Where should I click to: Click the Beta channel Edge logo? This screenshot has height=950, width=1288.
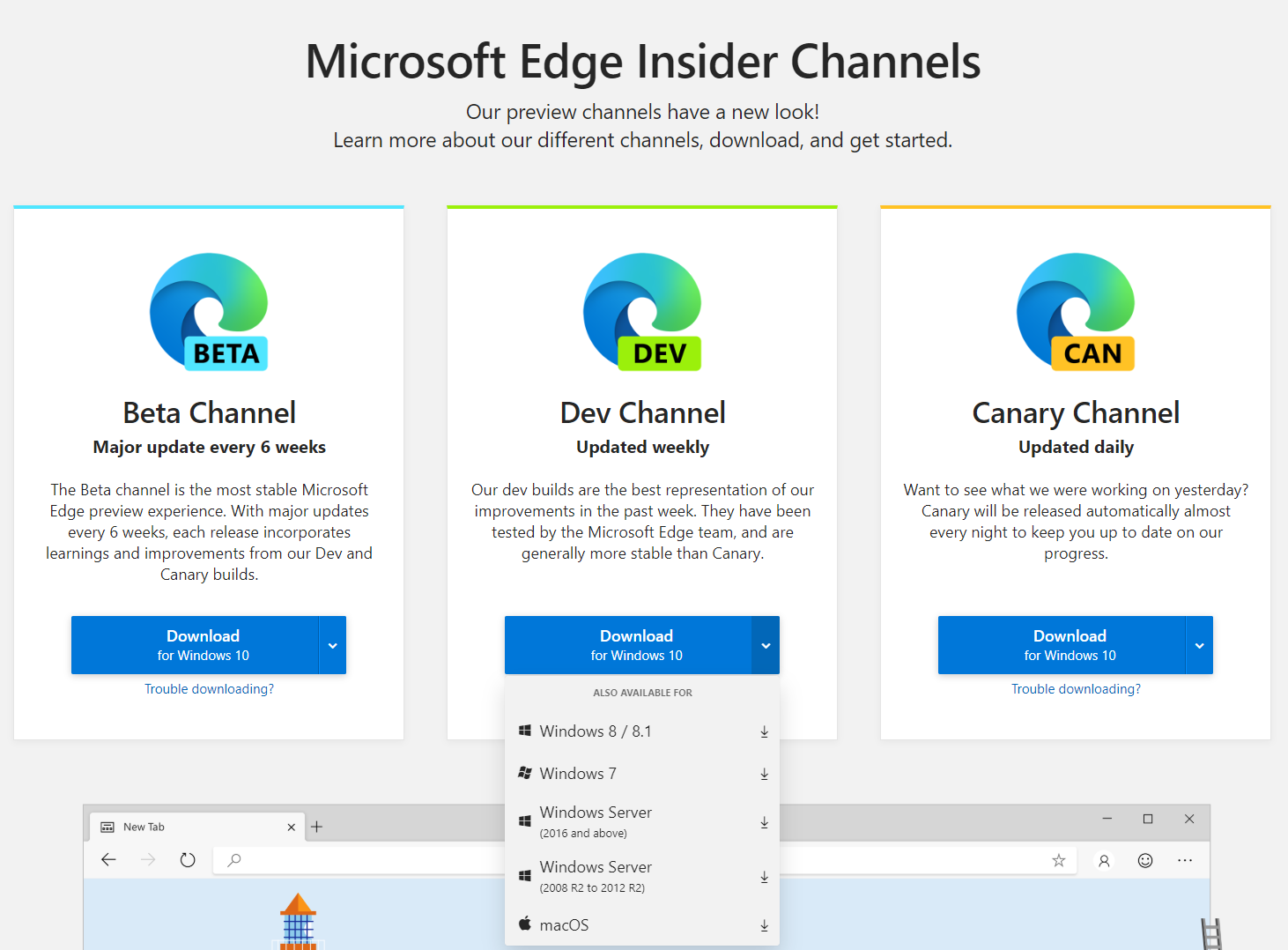tap(209, 310)
